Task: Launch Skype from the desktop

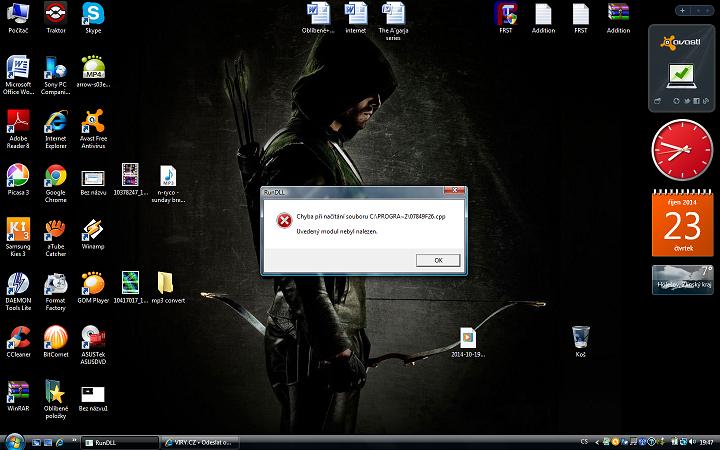Action: tap(93, 15)
